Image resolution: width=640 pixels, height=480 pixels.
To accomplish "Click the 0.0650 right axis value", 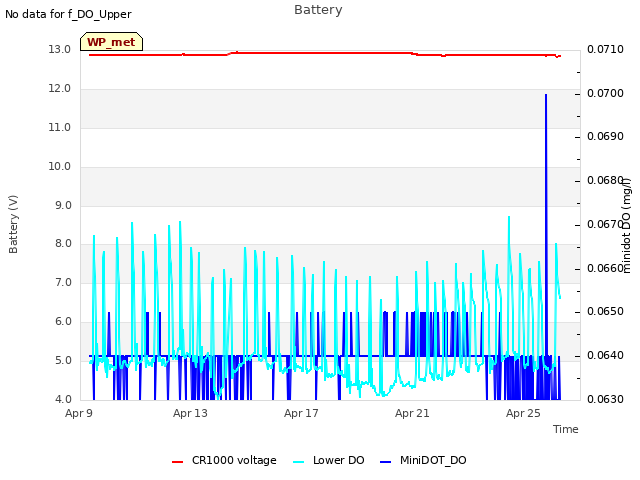I will [x=605, y=311].
